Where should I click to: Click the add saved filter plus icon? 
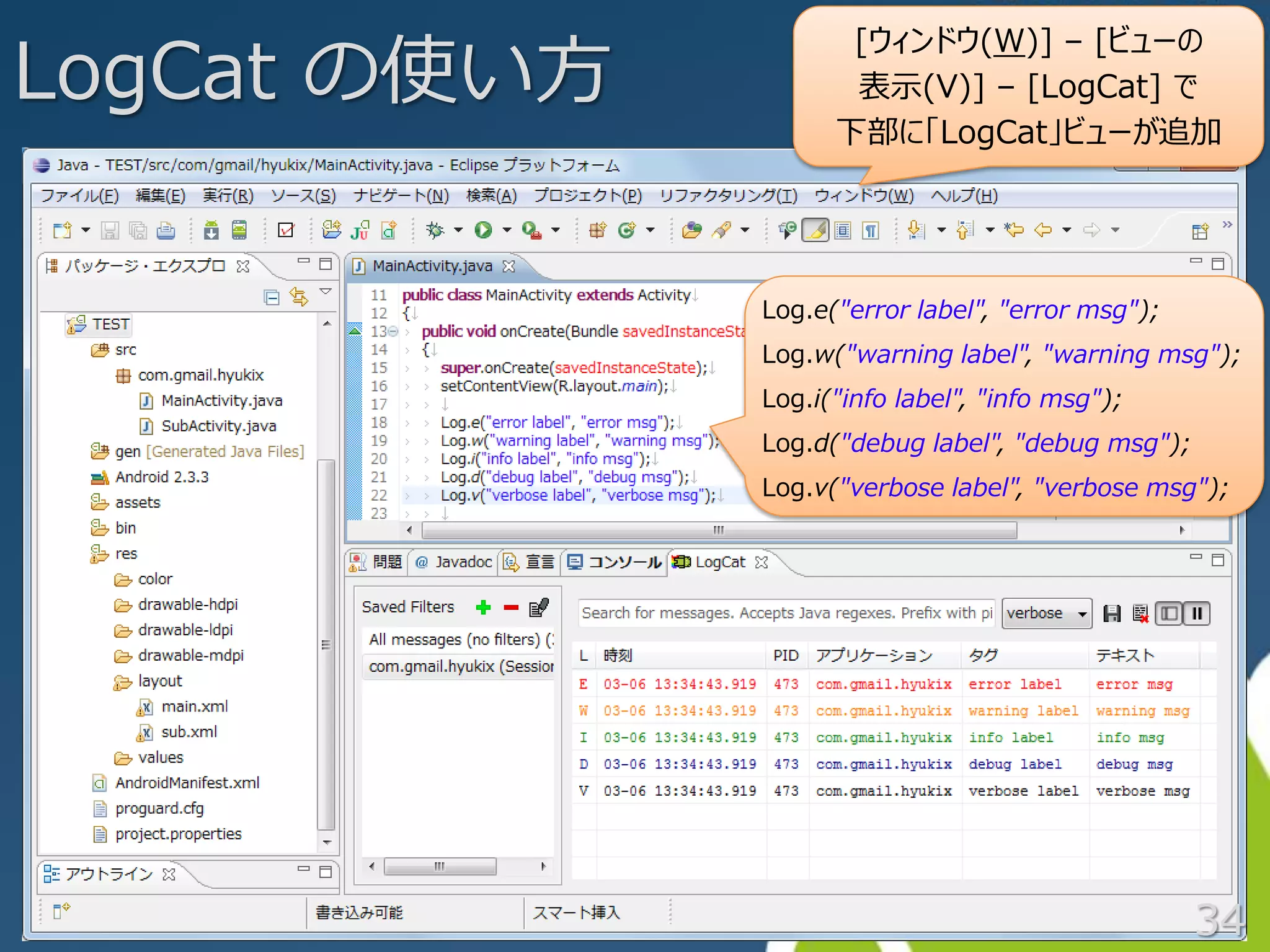(x=483, y=607)
